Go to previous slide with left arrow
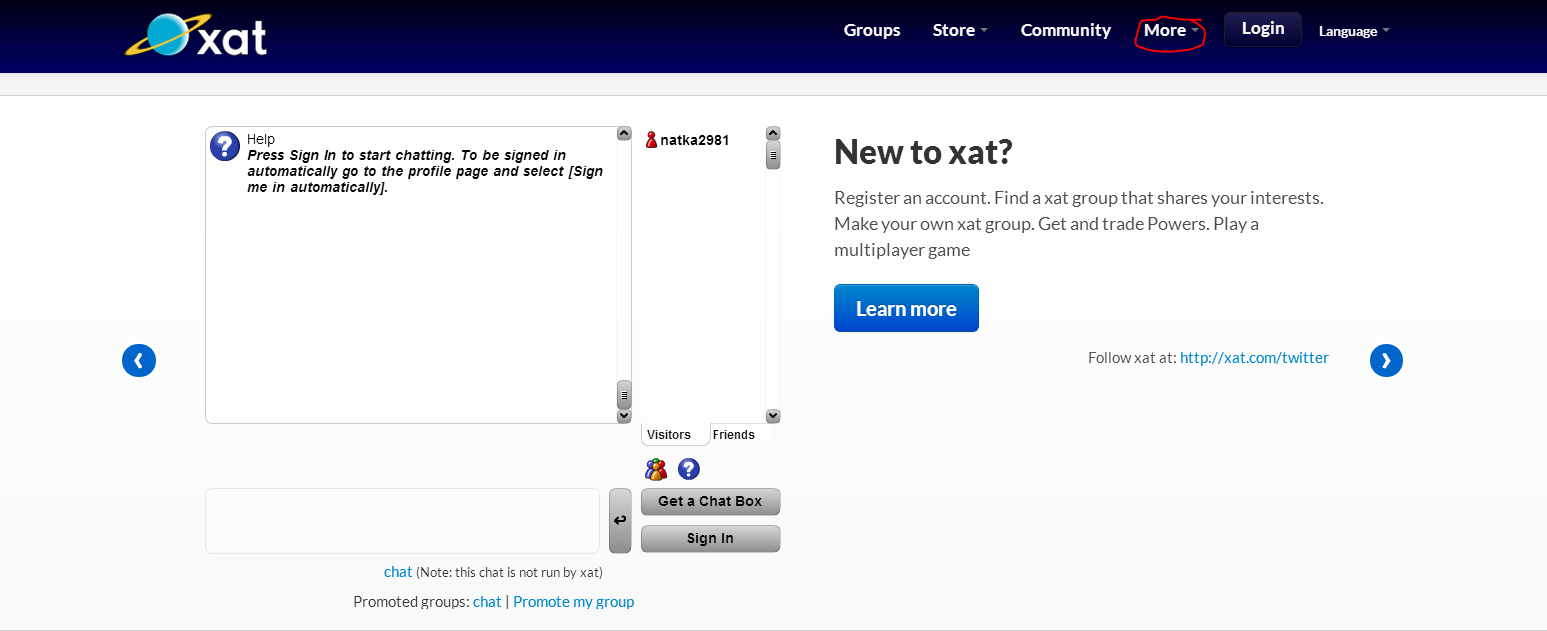1547x631 pixels. coord(139,360)
